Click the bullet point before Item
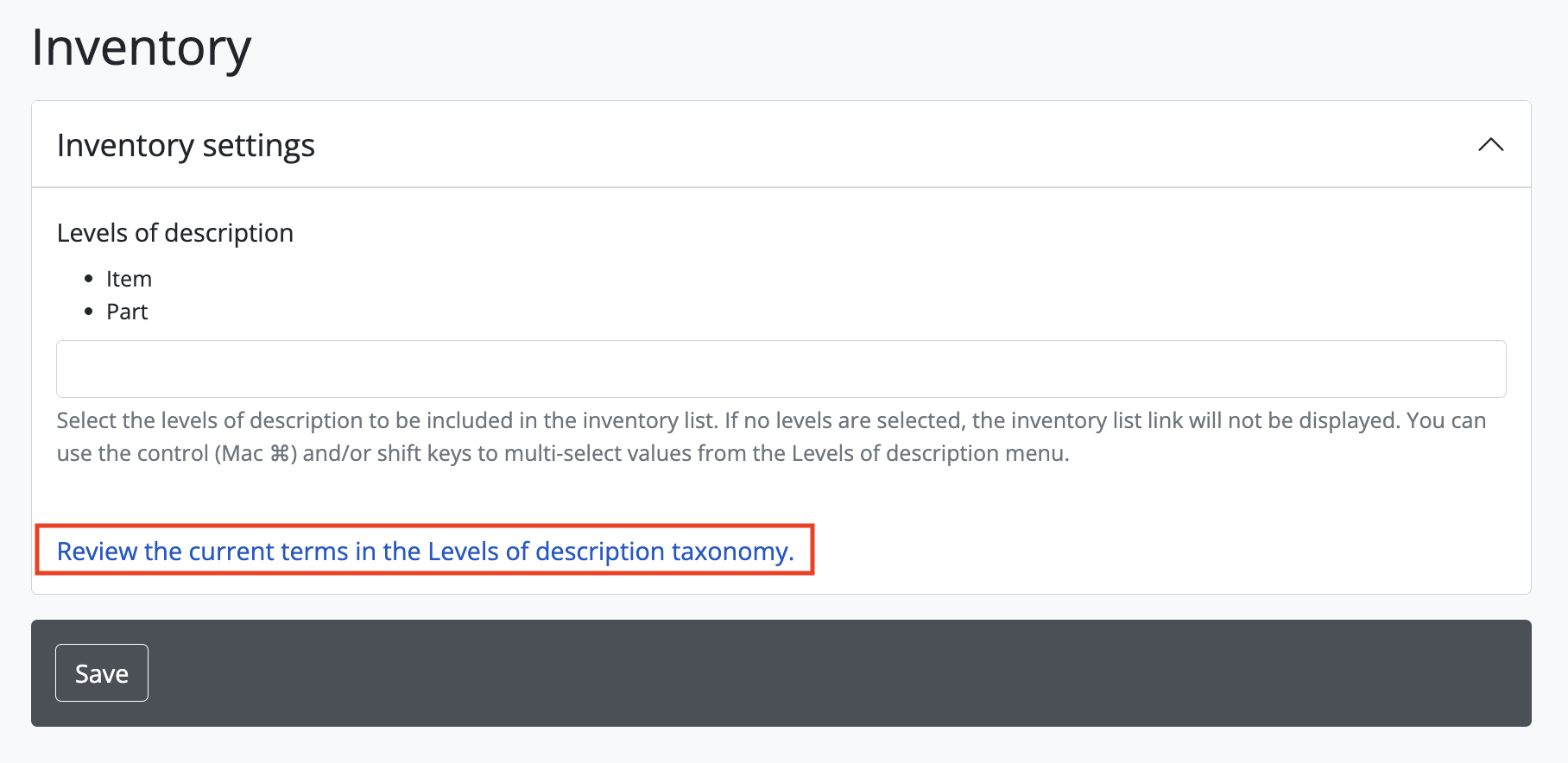1568x763 pixels. (x=88, y=279)
